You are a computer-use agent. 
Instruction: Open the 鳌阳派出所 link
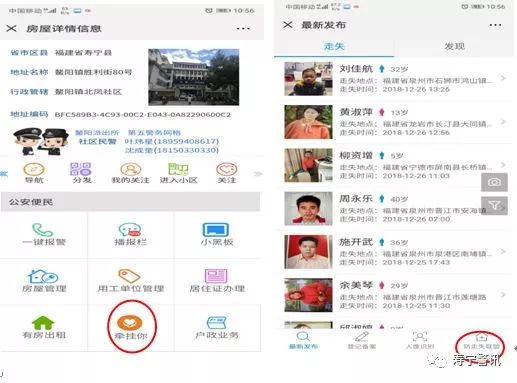click(x=97, y=133)
